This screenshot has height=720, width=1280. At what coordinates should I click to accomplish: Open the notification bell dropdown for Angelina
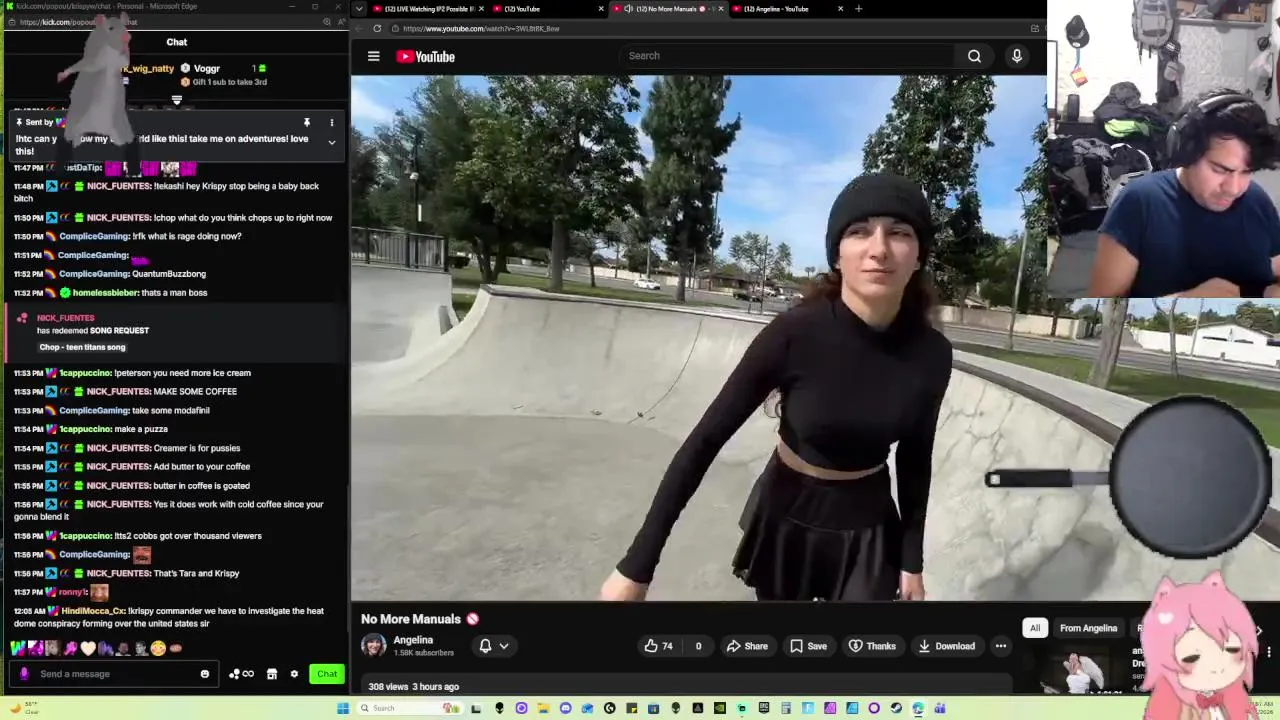coord(493,646)
